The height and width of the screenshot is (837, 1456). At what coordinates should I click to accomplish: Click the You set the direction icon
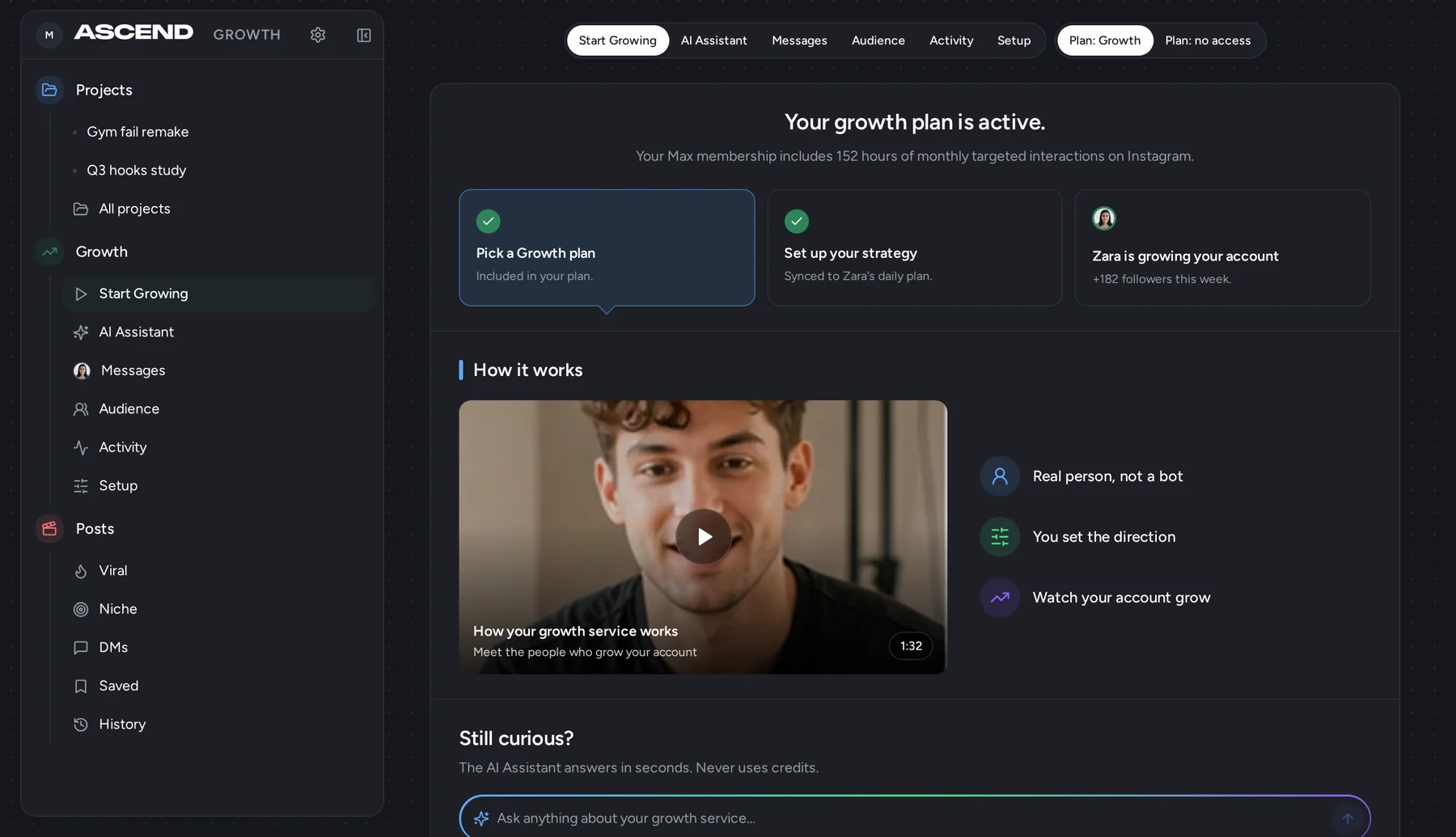[x=1000, y=537]
